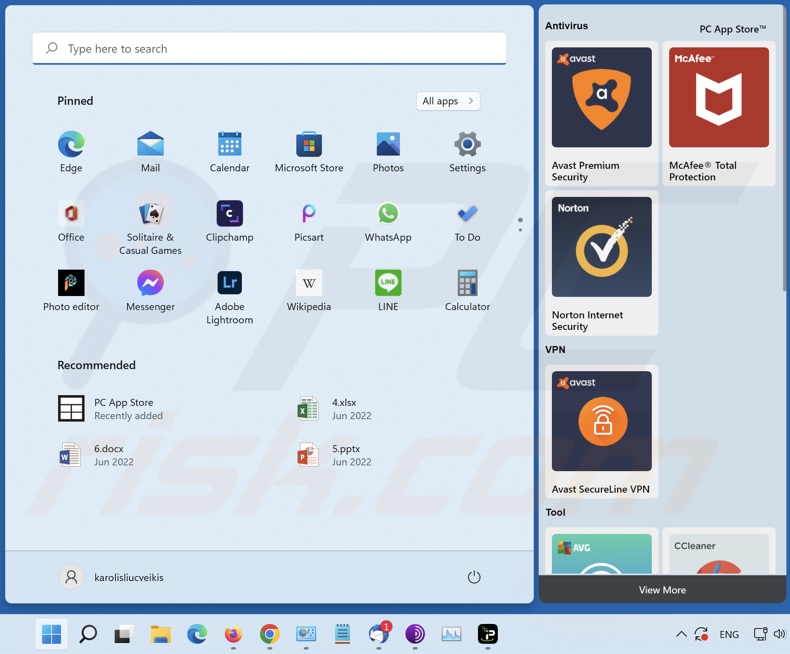Image resolution: width=790 pixels, height=654 pixels.
Task: Open the picture viewer taskbar icon
Action: (306, 634)
